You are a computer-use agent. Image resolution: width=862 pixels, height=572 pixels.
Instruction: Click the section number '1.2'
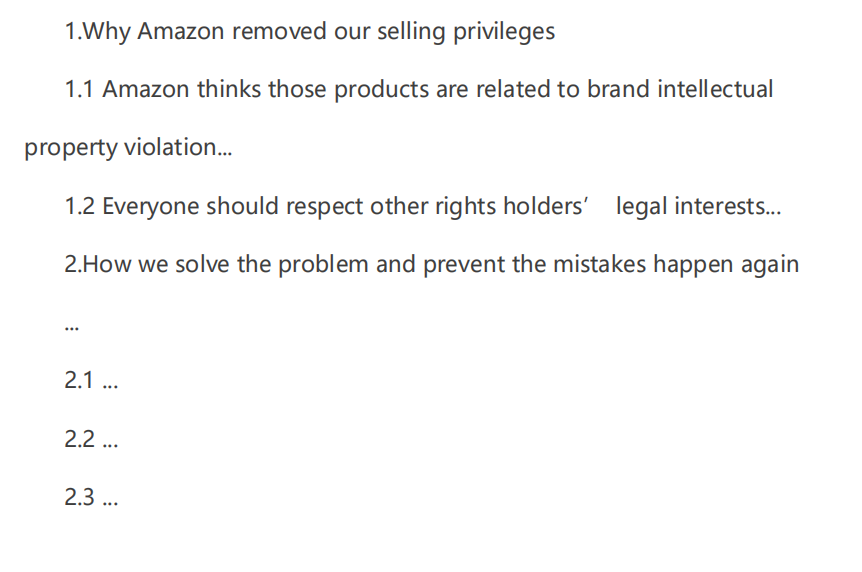80,206
